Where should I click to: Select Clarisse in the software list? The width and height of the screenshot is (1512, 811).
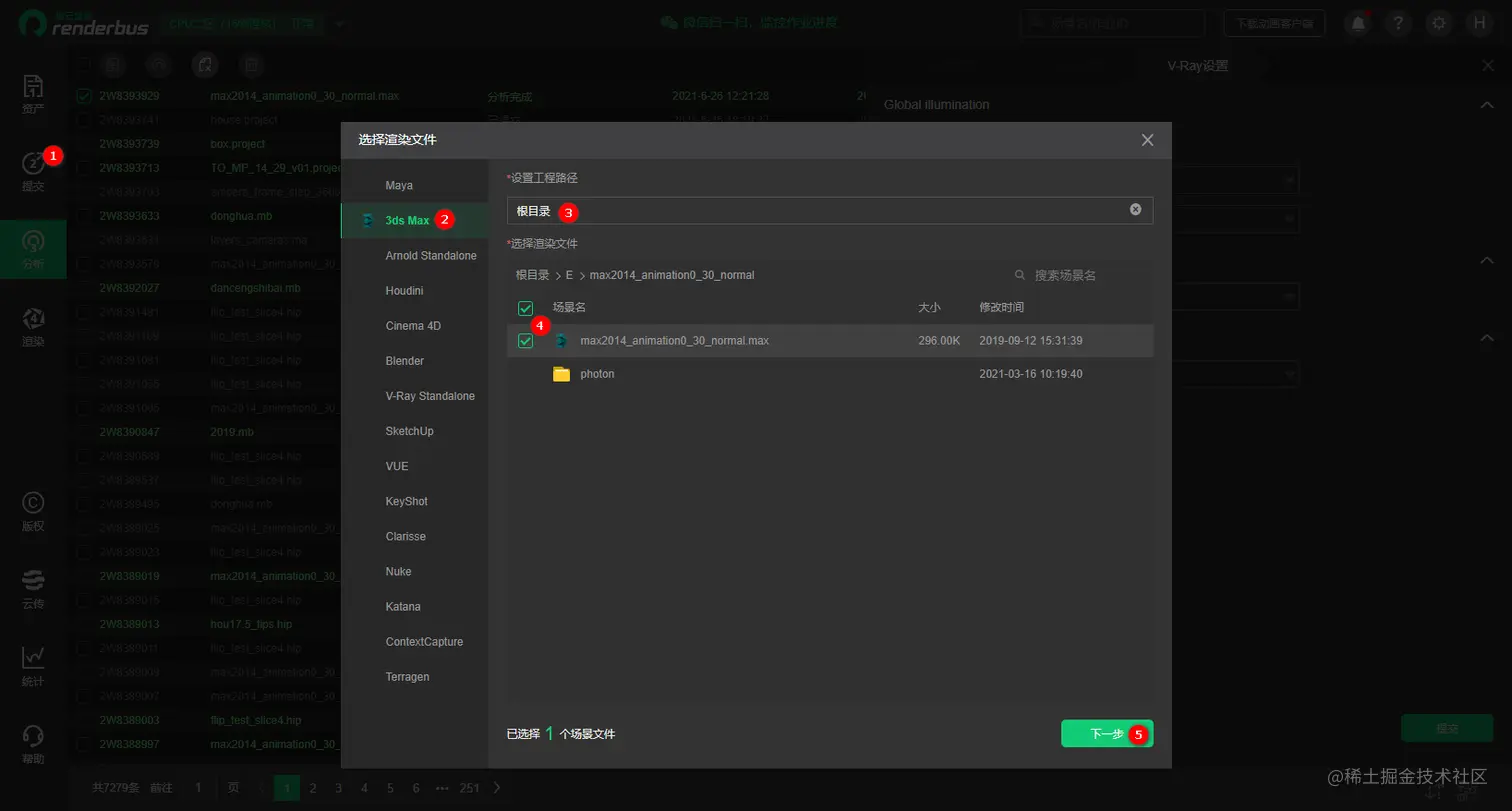click(x=414, y=536)
